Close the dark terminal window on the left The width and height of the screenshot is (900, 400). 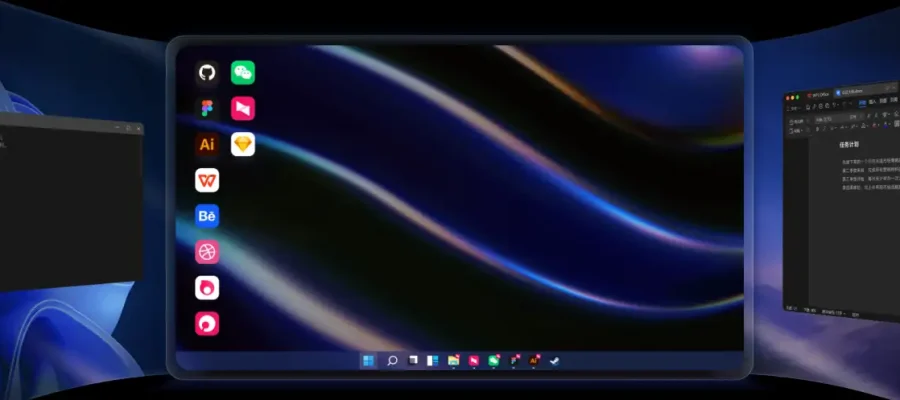[138, 129]
